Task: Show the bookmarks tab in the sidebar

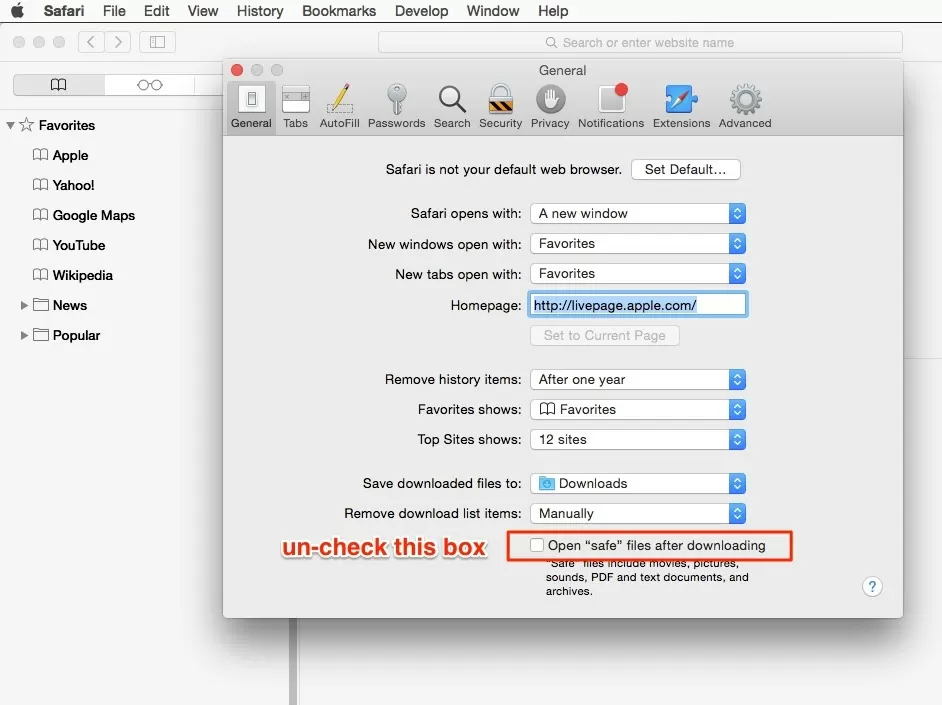Action: coord(59,85)
